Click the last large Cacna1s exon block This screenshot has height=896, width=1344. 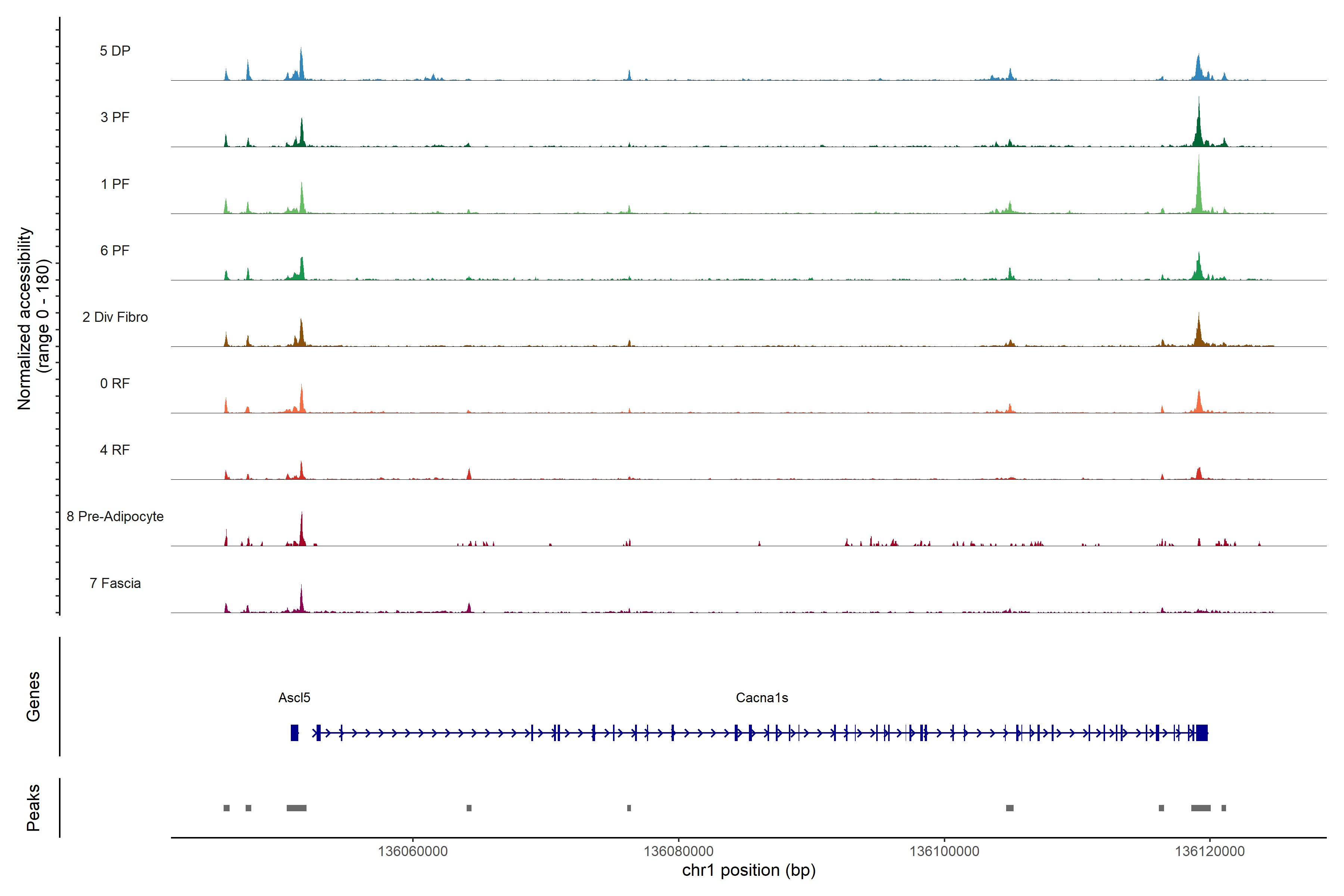pos(1202,732)
